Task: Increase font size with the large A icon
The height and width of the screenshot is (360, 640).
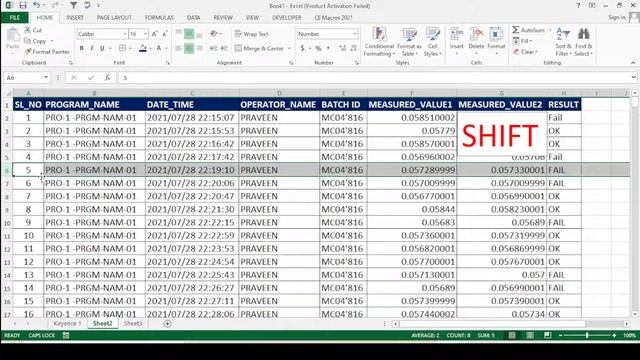Action: click(154, 34)
